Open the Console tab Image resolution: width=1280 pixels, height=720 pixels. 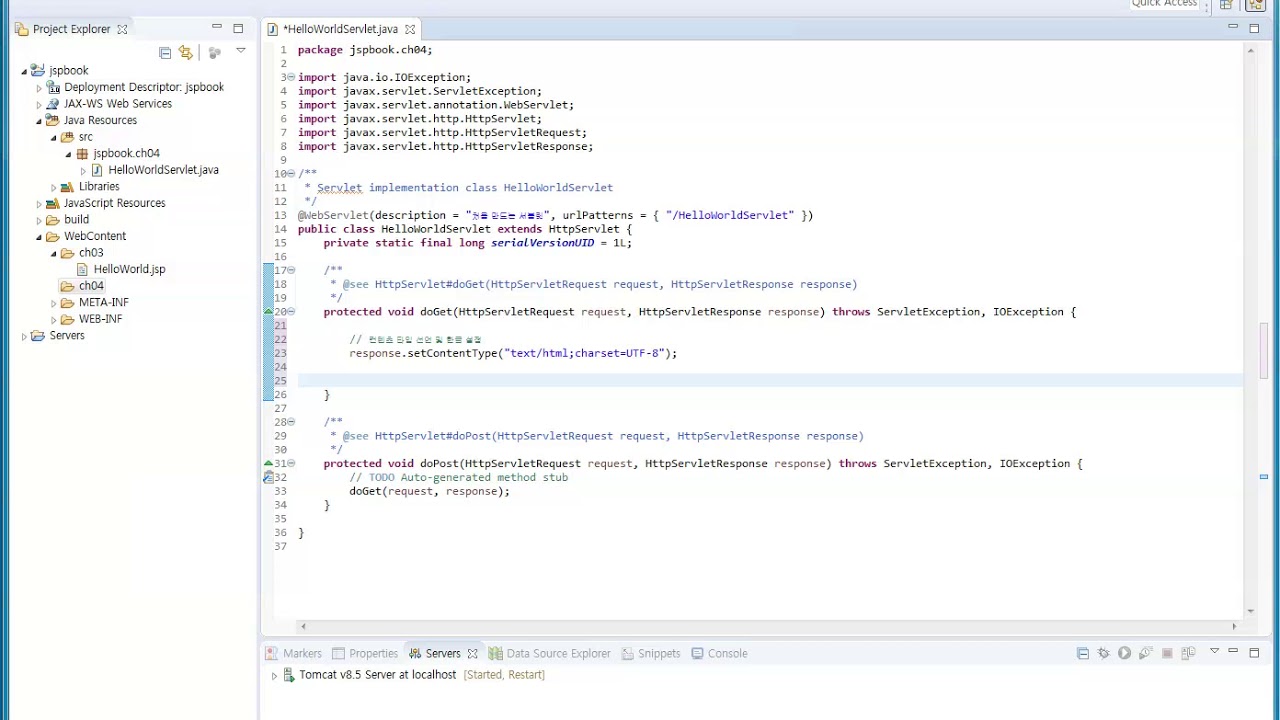(719, 653)
